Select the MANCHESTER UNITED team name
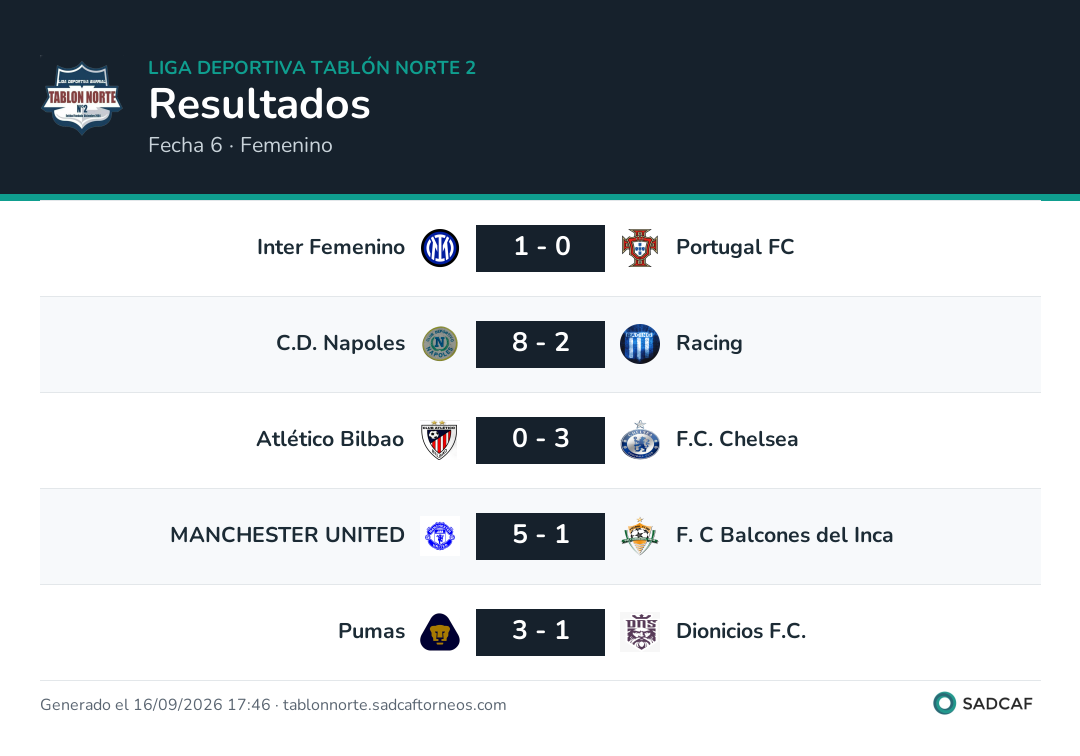This screenshot has width=1080, height=756. coord(287,535)
